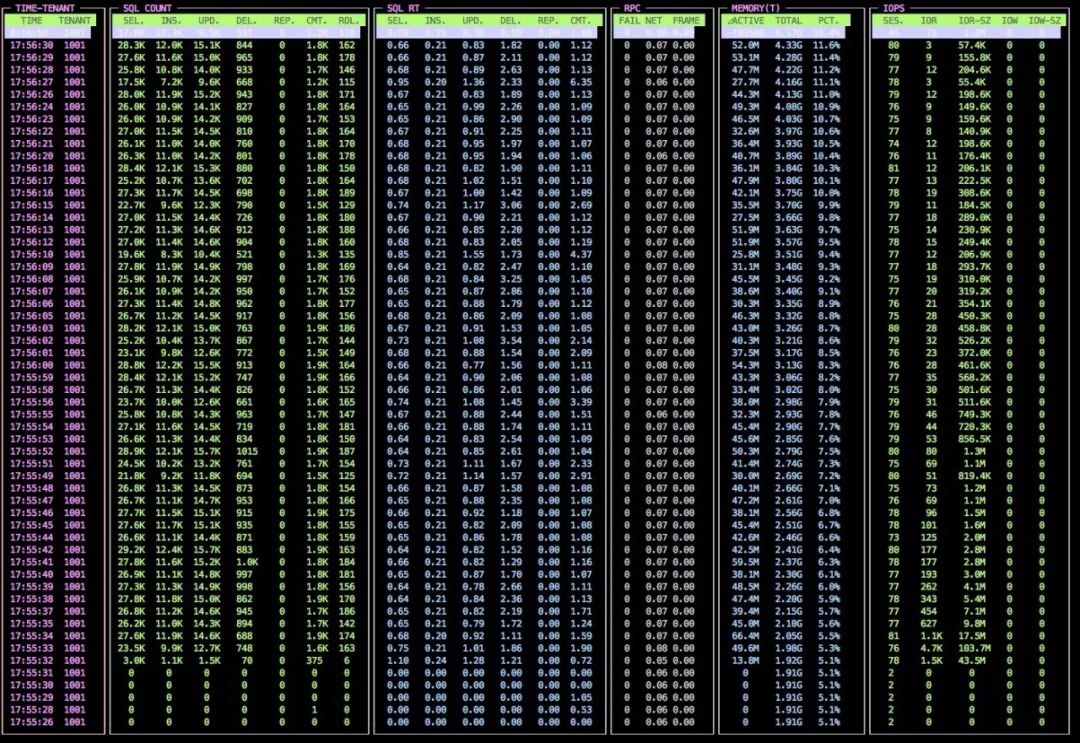Select timestamp 17:56:10
This screenshot has height=743, width=1080.
point(32,255)
